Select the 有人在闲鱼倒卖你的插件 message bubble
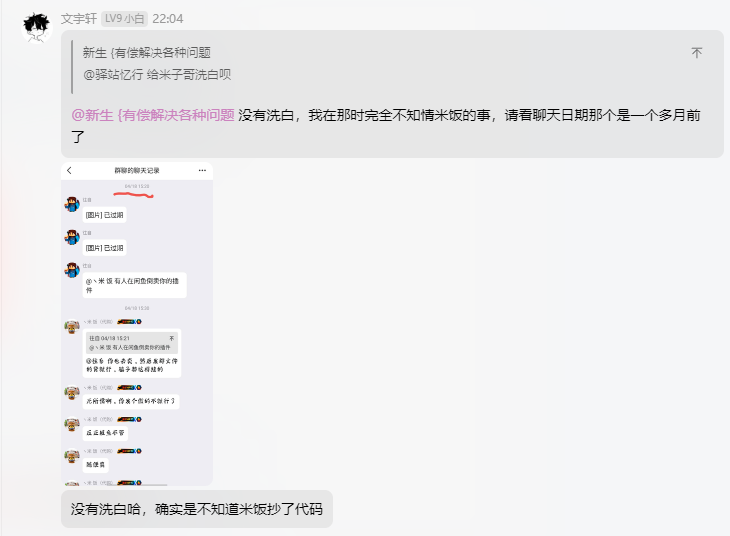 click(x=134, y=285)
